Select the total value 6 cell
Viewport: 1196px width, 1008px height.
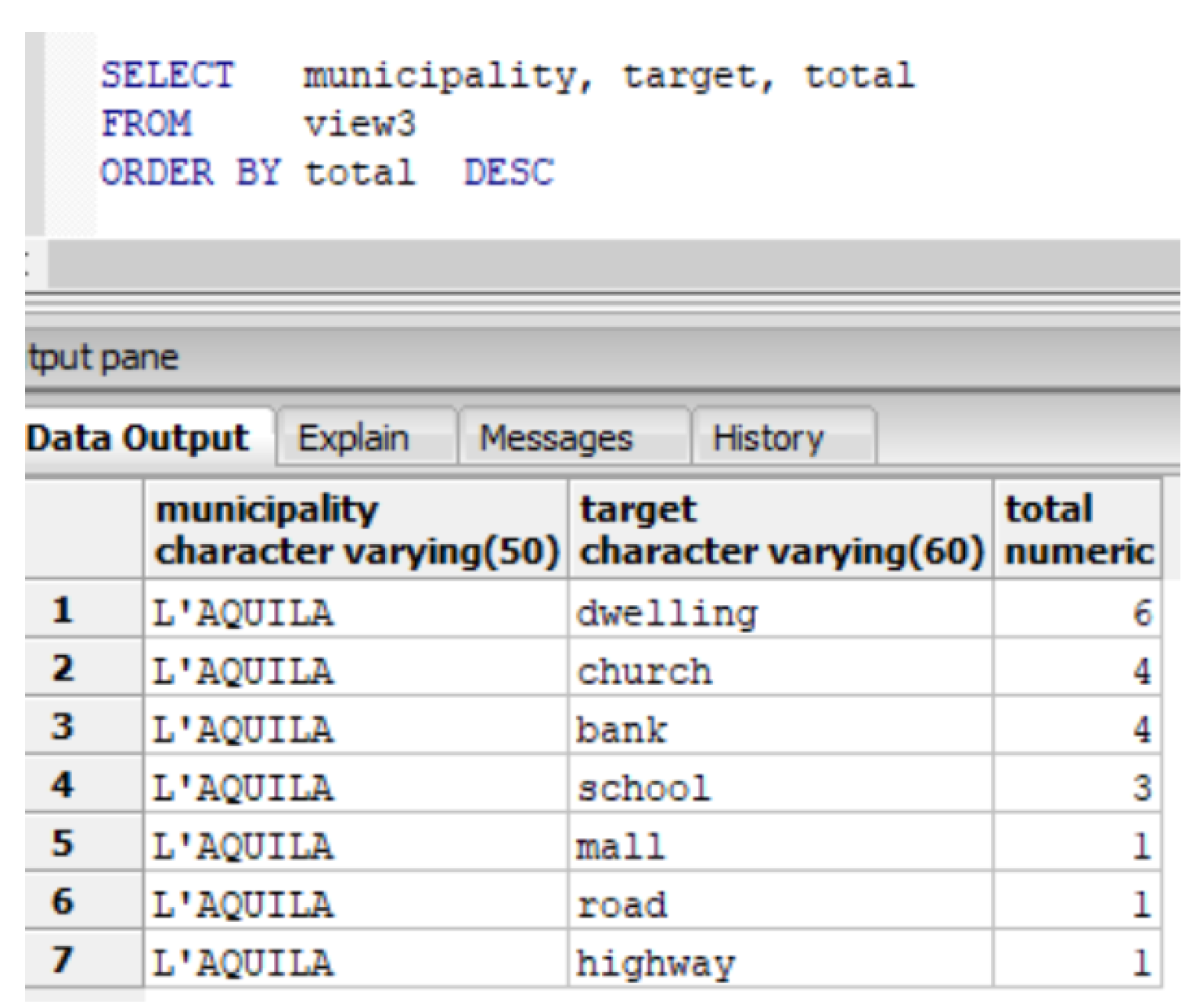point(1078,613)
